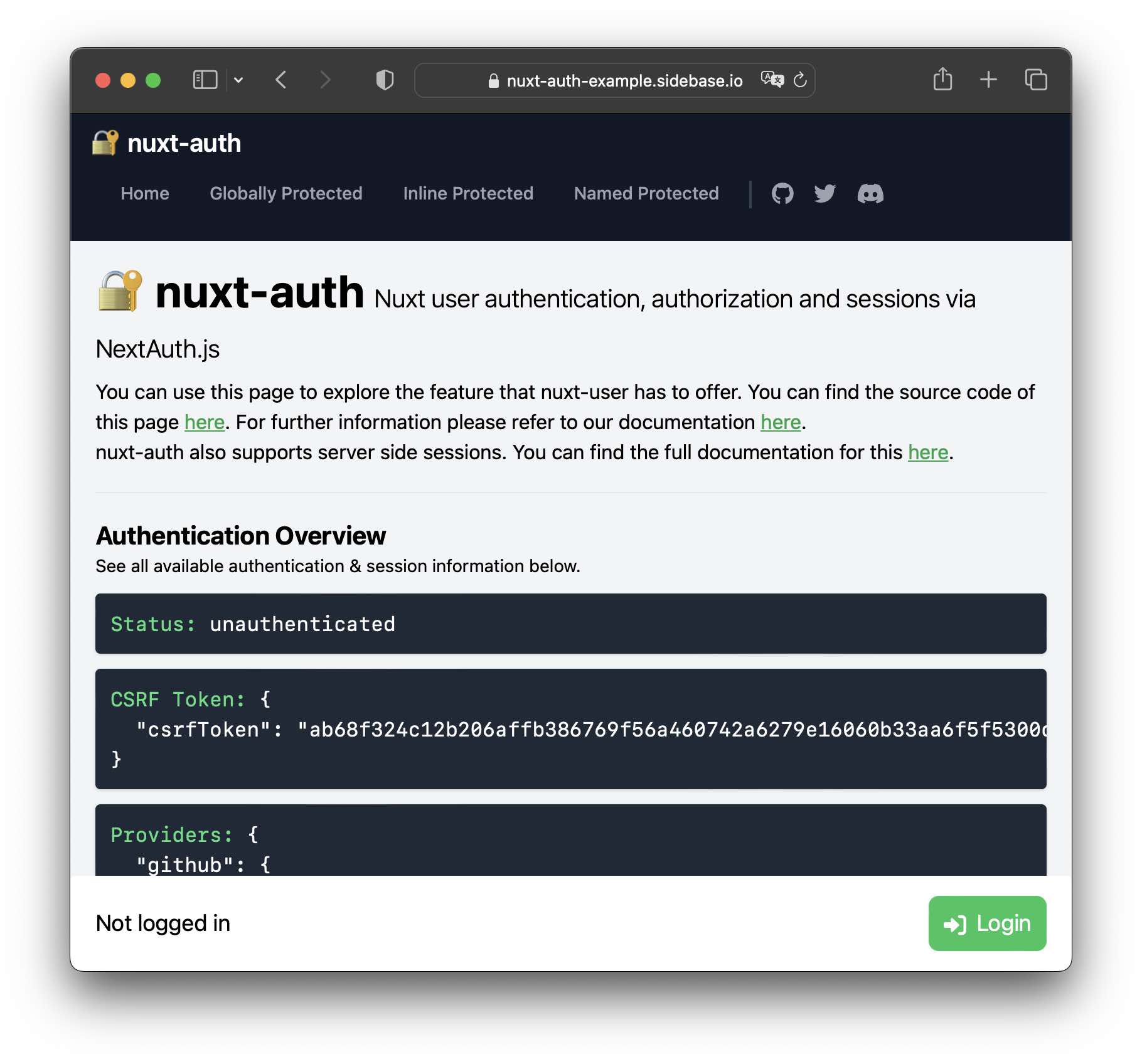Click the 'Authentication Overview' heading
Screen dimensions: 1142x1064
pos(241,536)
